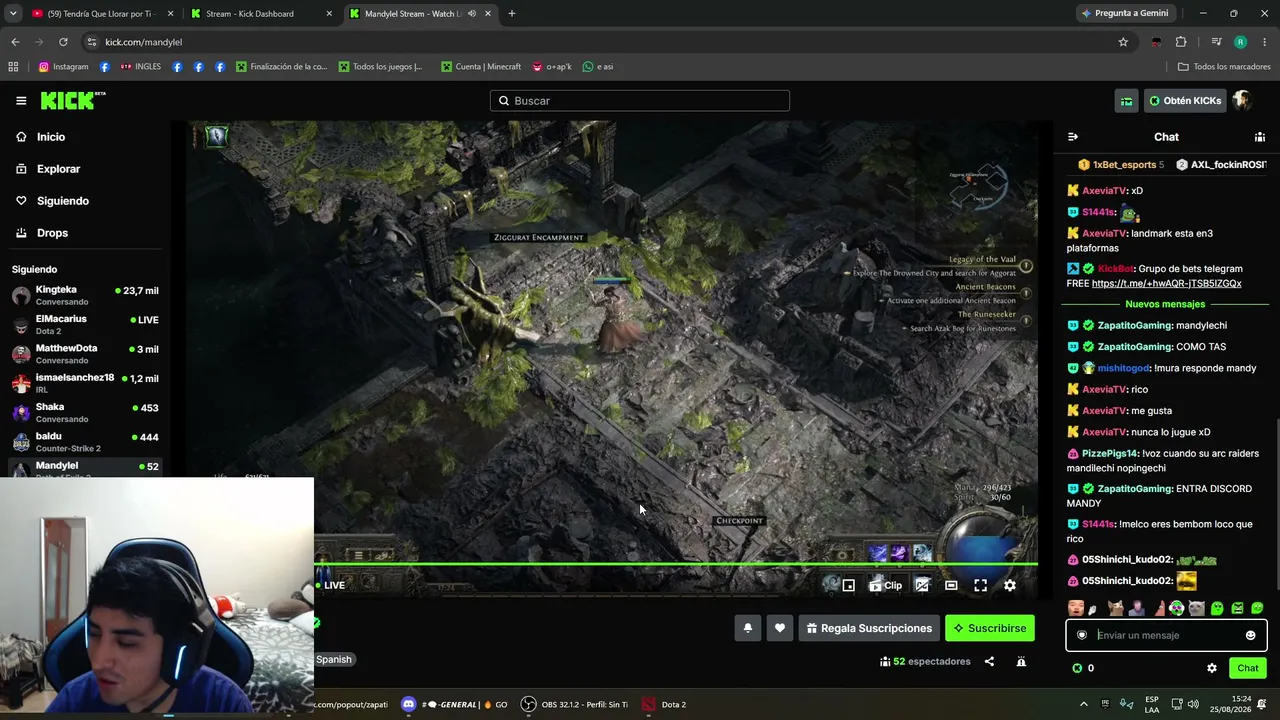Show hidden system tray icons

coord(1084,704)
